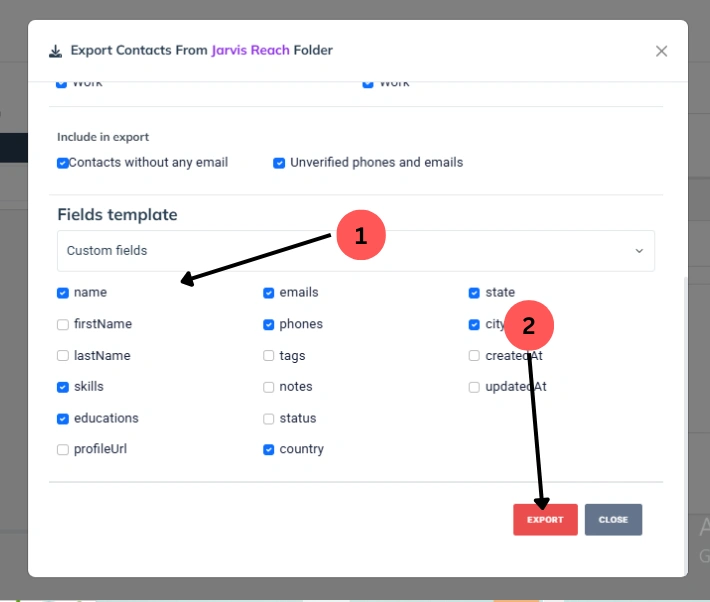Uncheck the skills field checkbox
710x602 pixels.
point(63,387)
